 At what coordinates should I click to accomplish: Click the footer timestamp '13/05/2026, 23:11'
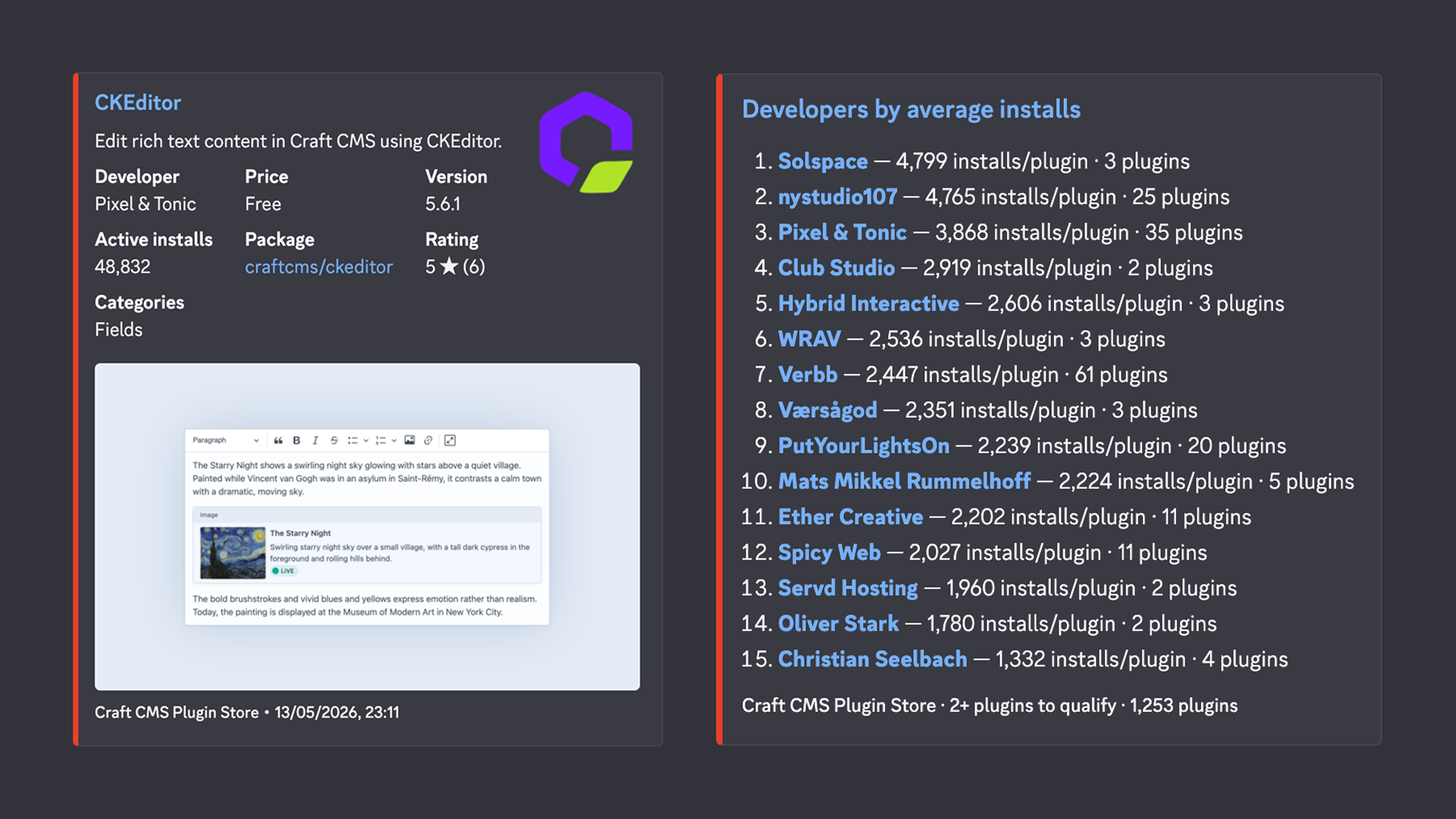[x=337, y=712]
